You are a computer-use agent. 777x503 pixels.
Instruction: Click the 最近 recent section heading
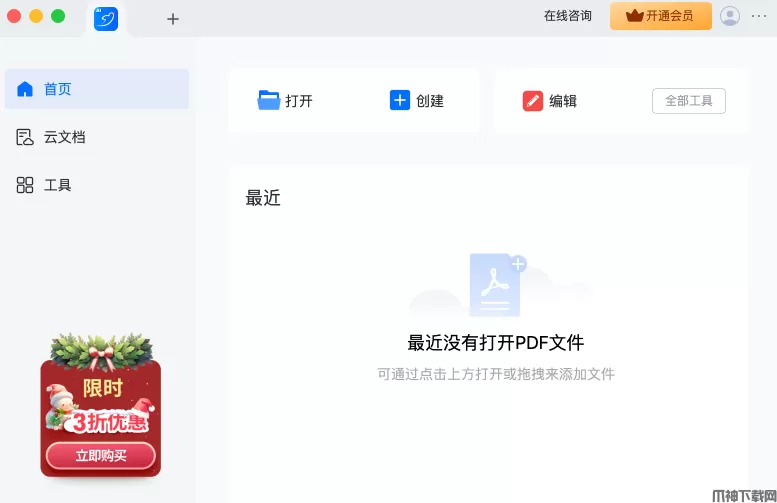[x=263, y=198]
